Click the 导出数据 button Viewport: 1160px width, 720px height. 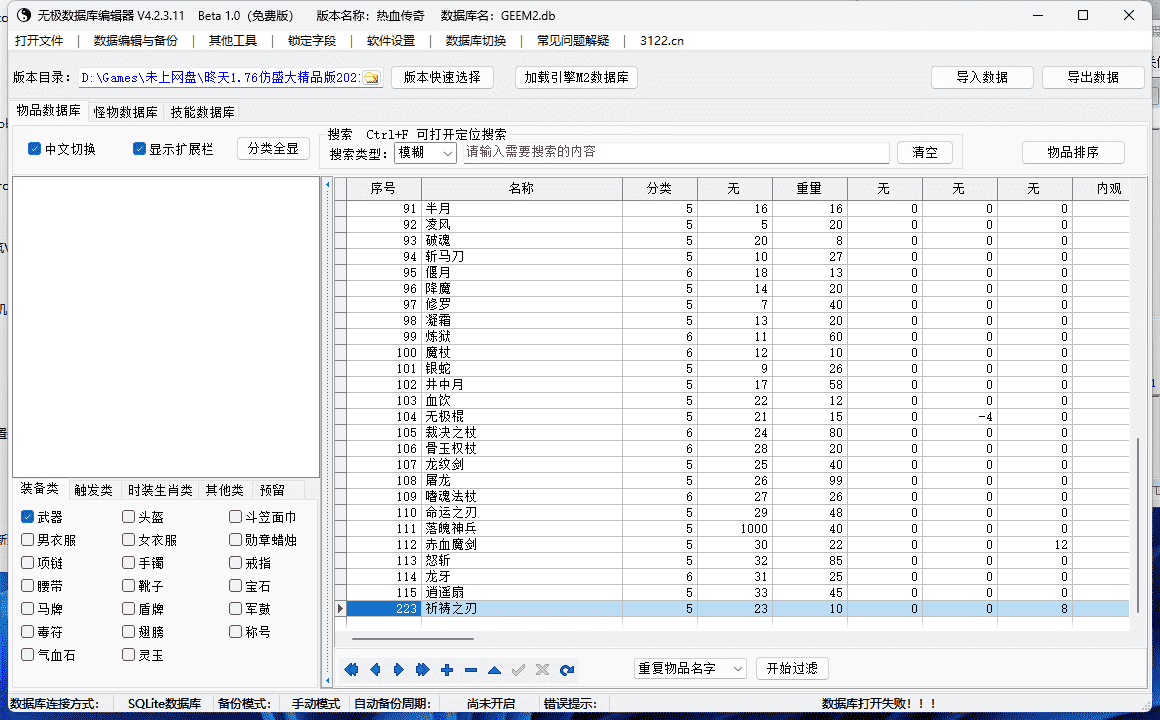(x=1093, y=77)
